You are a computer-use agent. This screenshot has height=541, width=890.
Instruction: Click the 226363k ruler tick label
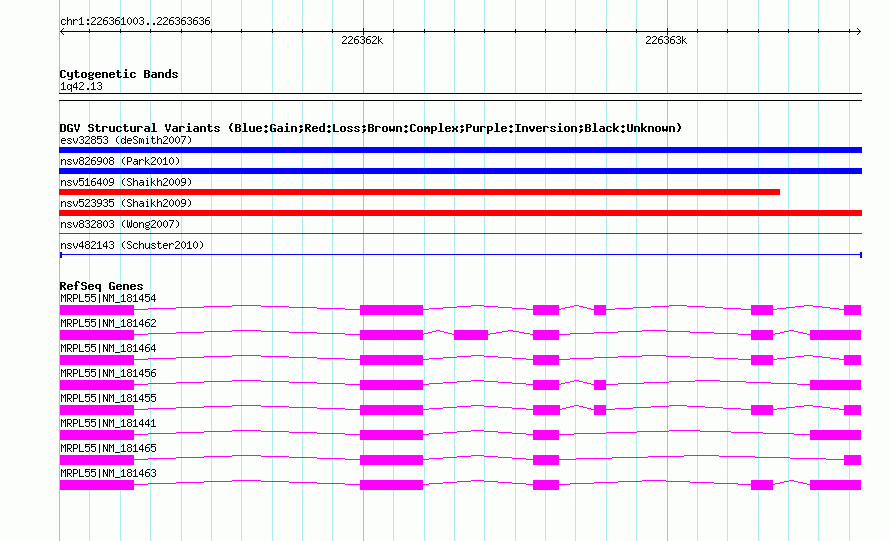click(x=666, y=40)
